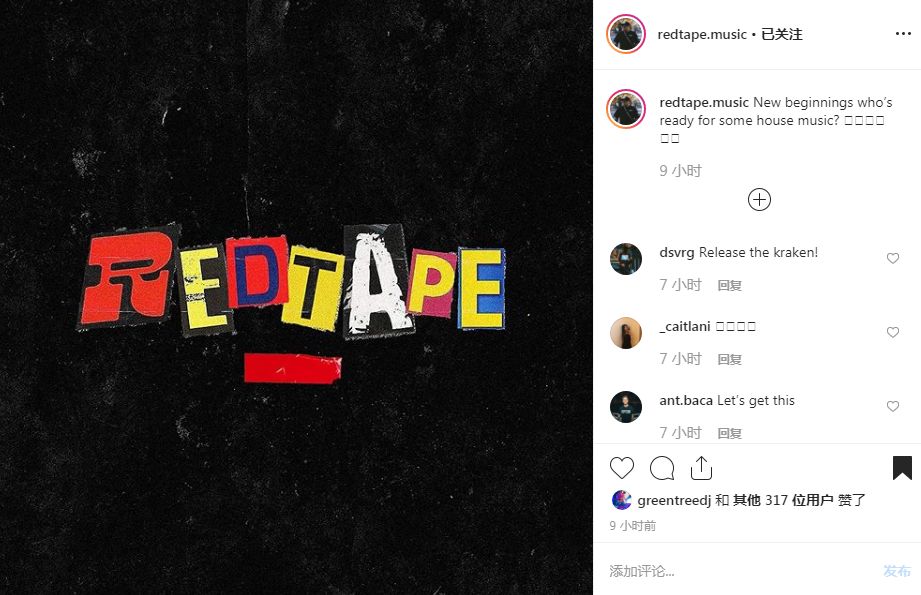921x595 pixels.
Task: Open redtape.music username in header
Action: tap(702, 35)
